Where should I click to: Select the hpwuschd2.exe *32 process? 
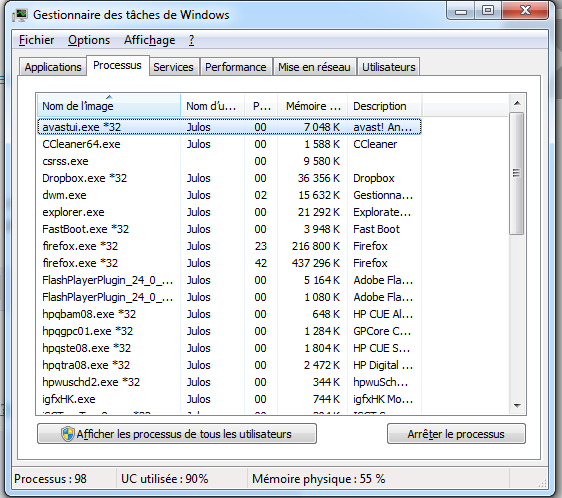click(x=229, y=382)
